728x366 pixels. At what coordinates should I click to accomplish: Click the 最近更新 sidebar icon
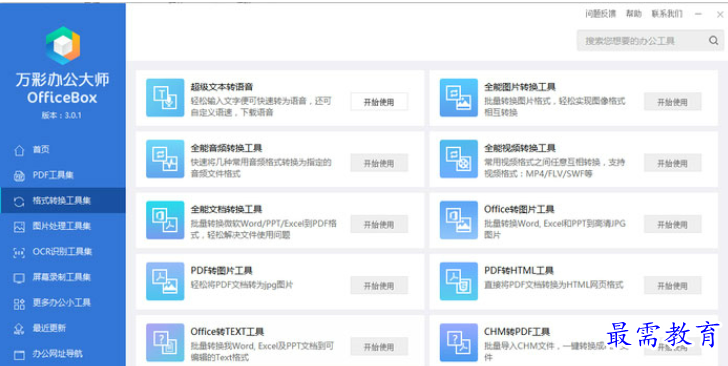click(x=19, y=329)
